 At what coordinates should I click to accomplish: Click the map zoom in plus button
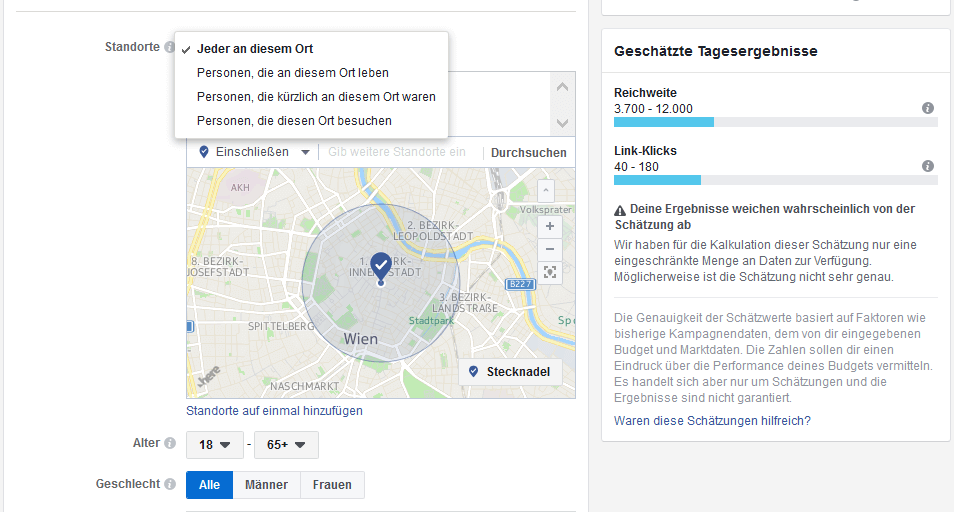point(549,227)
